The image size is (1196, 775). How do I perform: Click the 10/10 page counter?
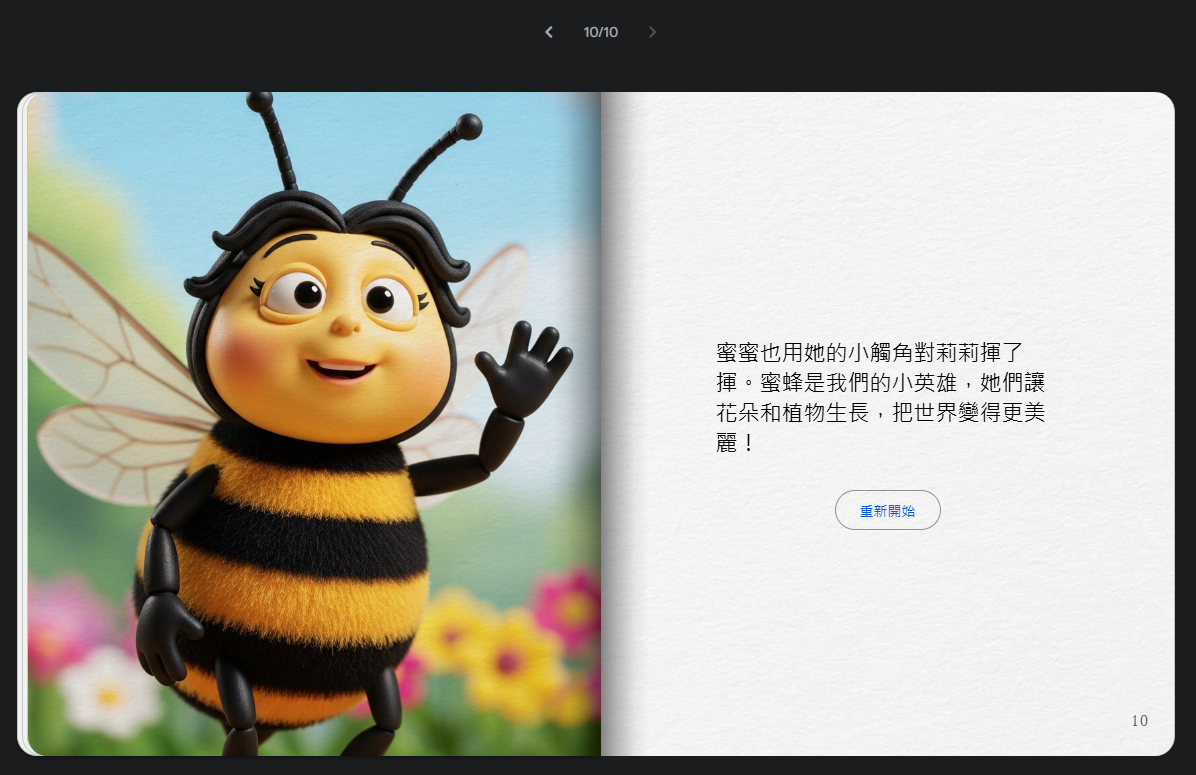pyautogui.click(x=600, y=32)
